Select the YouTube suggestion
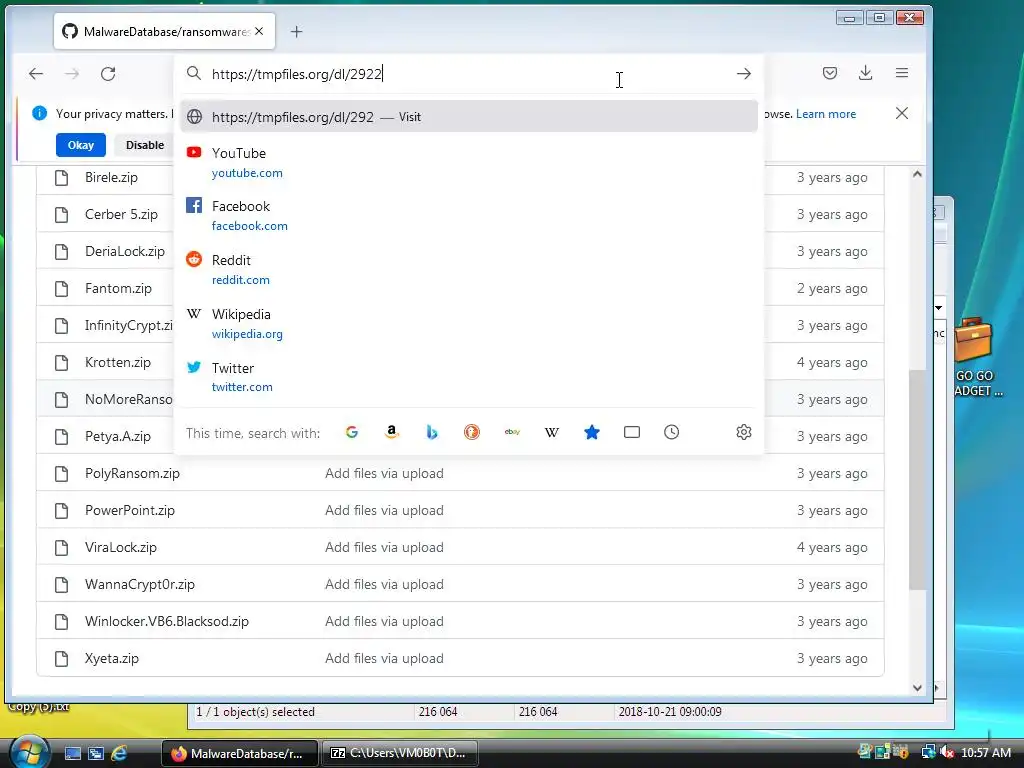 pos(469,163)
